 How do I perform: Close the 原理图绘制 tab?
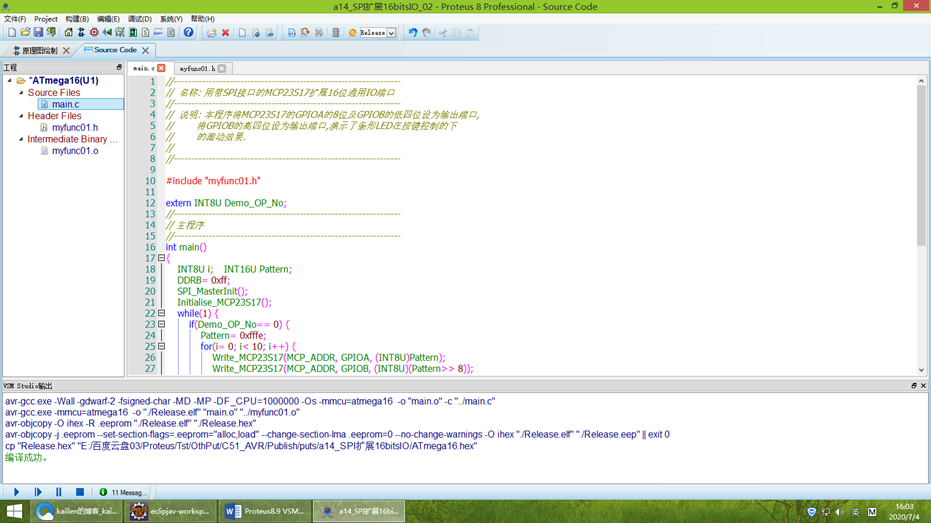point(66,50)
